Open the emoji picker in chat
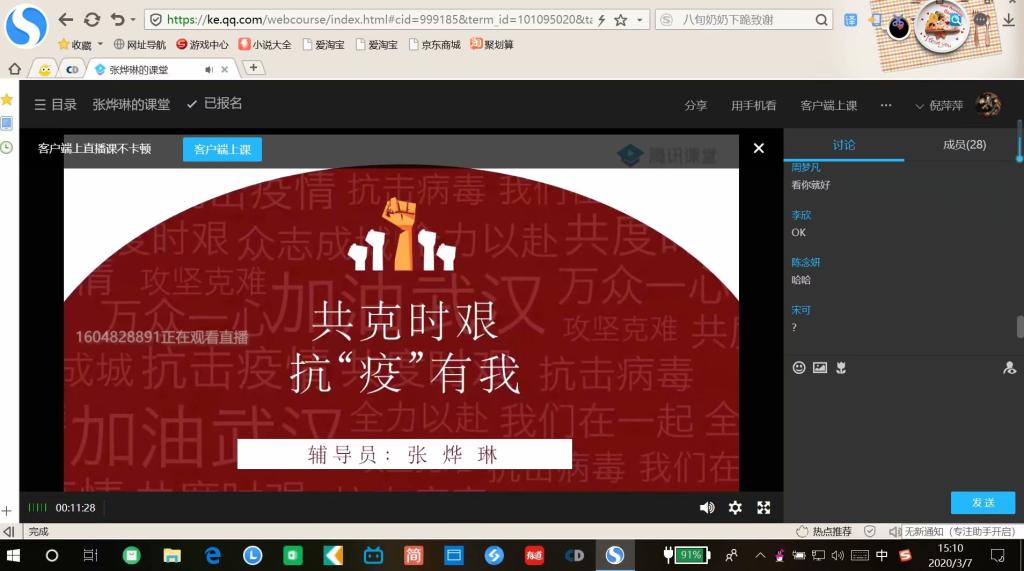This screenshot has width=1024, height=571. [799, 368]
